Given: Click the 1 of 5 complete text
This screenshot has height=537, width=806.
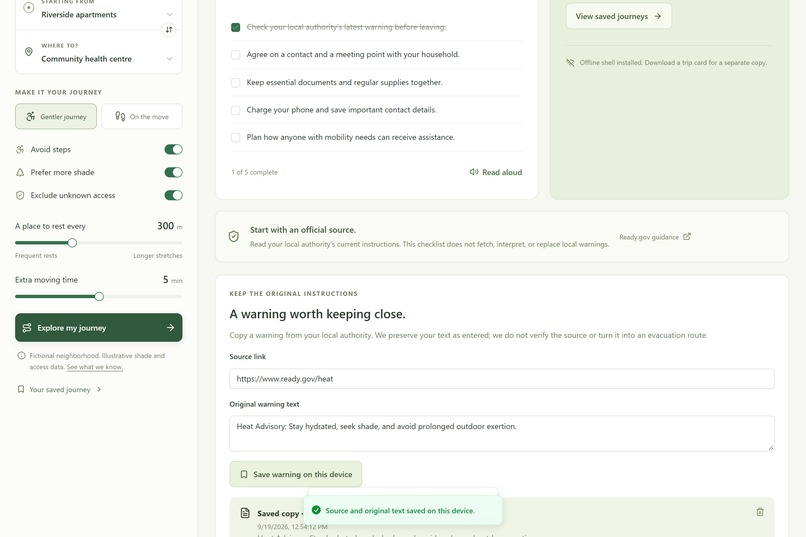Looking at the screenshot, I should click(x=254, y=172).
